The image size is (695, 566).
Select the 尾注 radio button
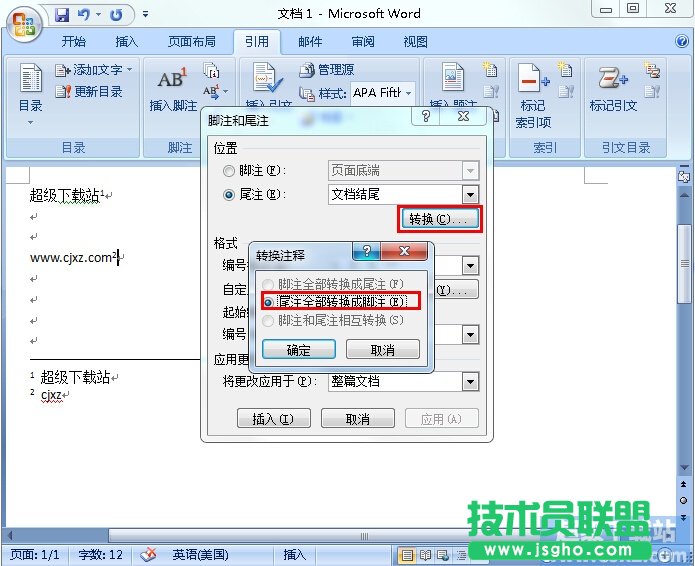coord(230,195)
